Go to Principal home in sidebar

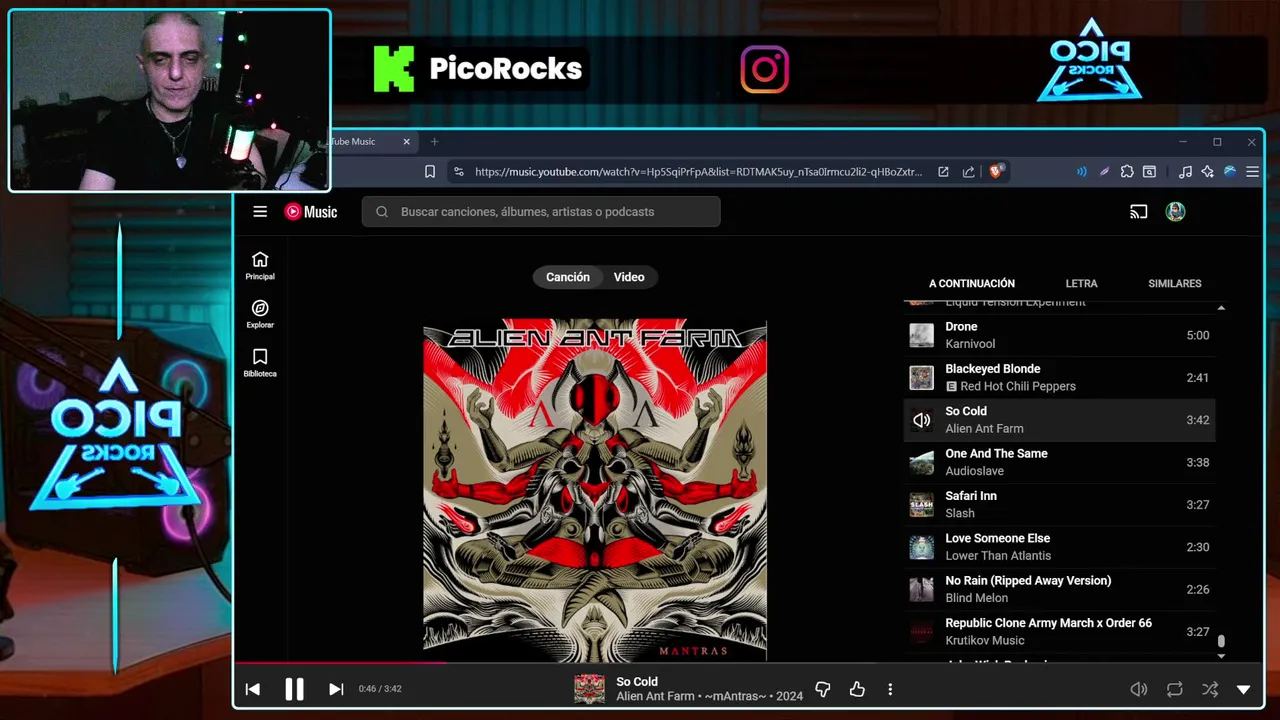point(260,266)
